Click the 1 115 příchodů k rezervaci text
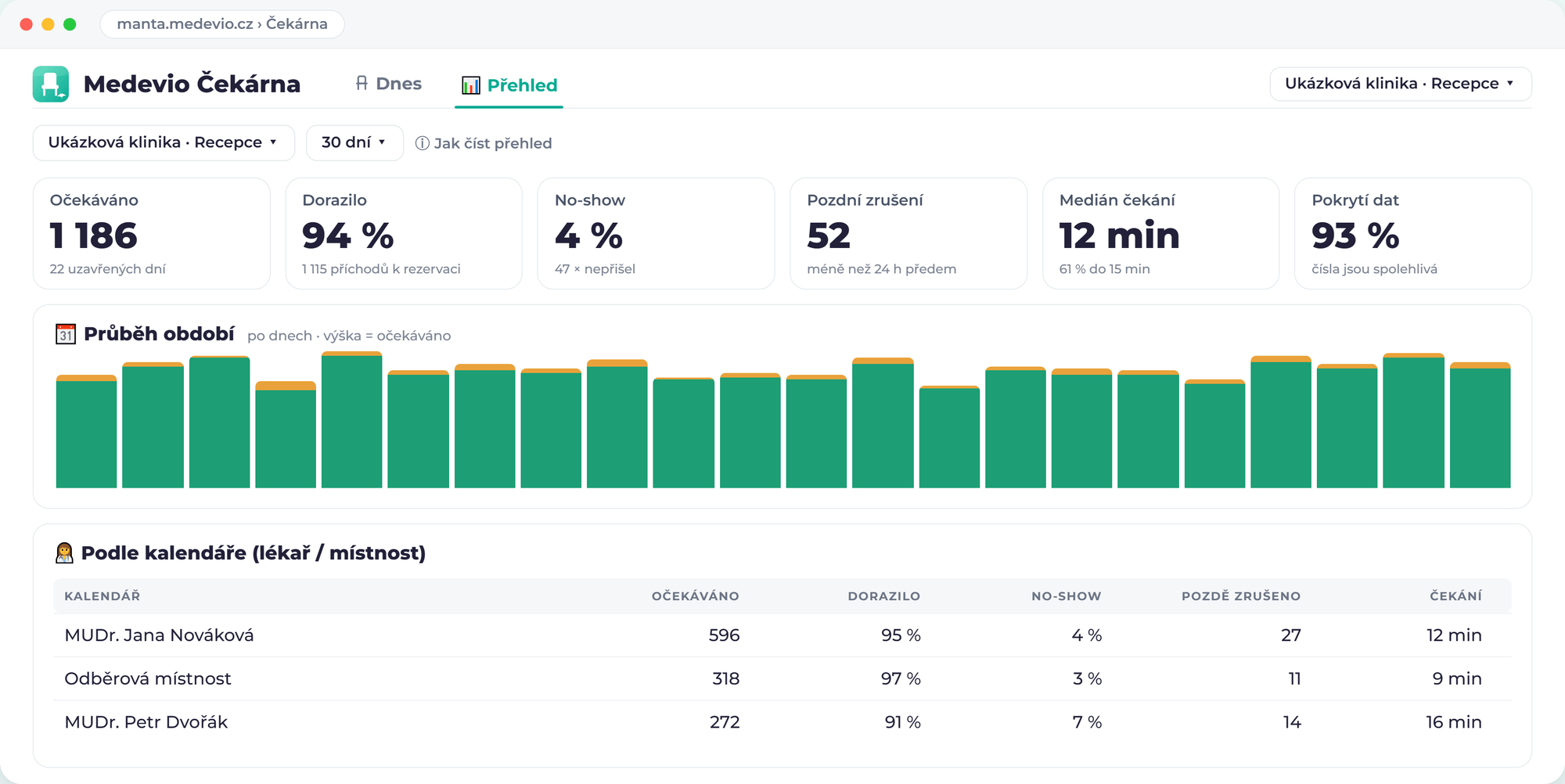The width and height of the screenshot is (1565, 784). point(381,269)
